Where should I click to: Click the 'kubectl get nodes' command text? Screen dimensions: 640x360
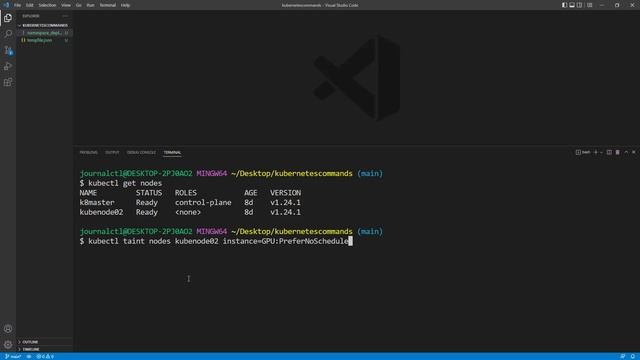coord(125,183)
